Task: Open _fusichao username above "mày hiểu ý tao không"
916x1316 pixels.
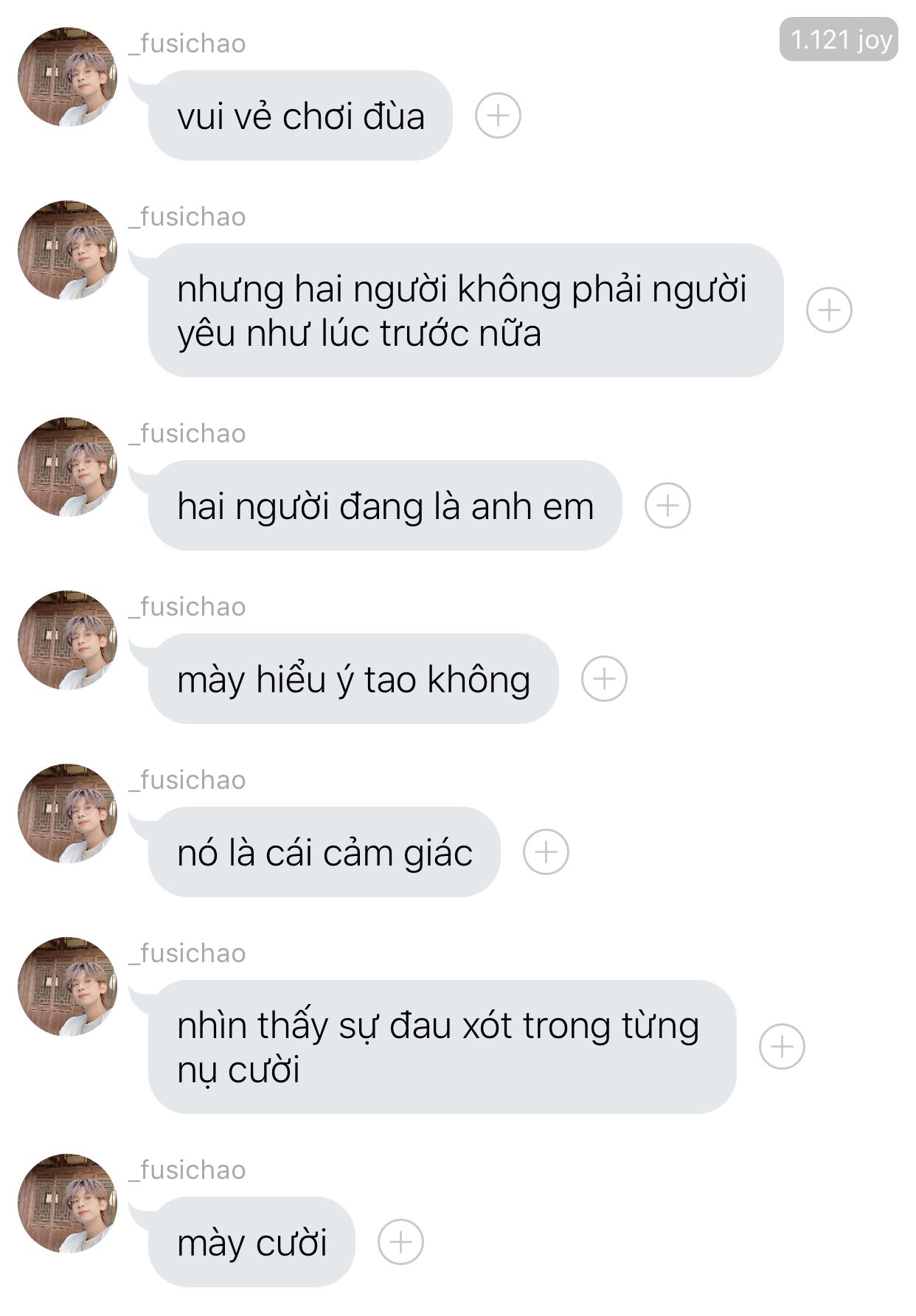Action: click(x=187, y=607)
